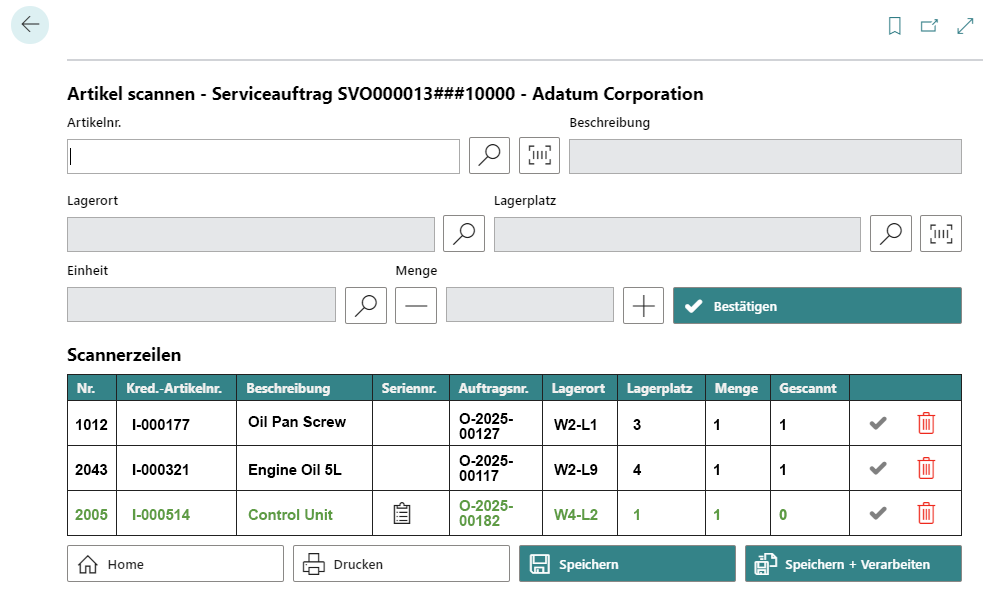Select the Oil Pan Screw description

(x=297, y=422)
